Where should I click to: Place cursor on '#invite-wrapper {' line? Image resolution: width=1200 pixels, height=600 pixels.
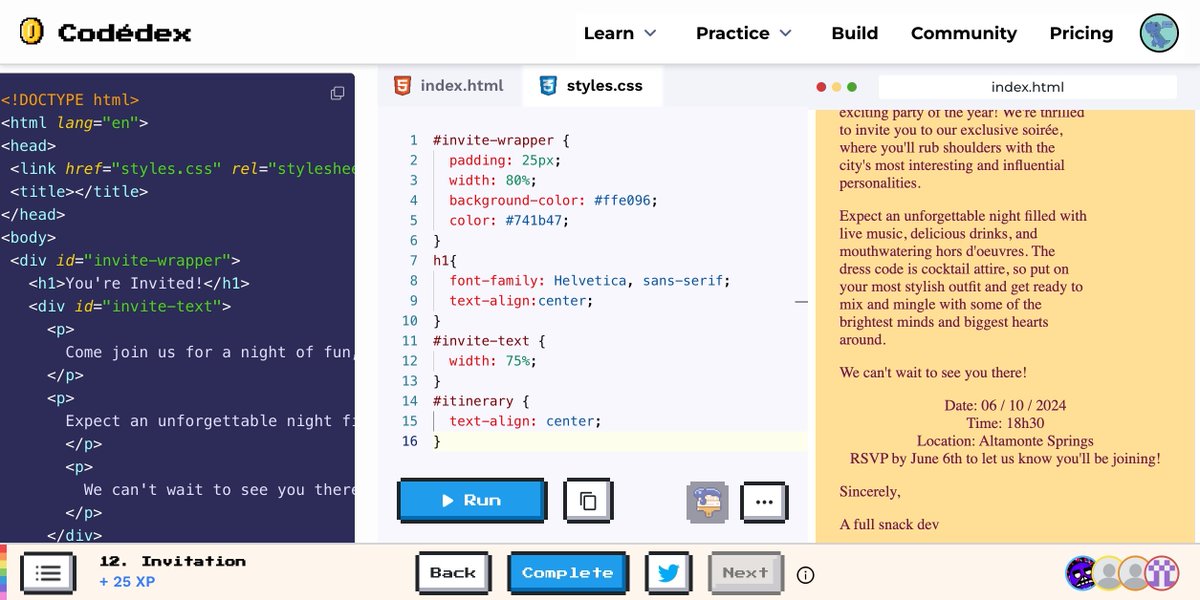tap(501, 140)
